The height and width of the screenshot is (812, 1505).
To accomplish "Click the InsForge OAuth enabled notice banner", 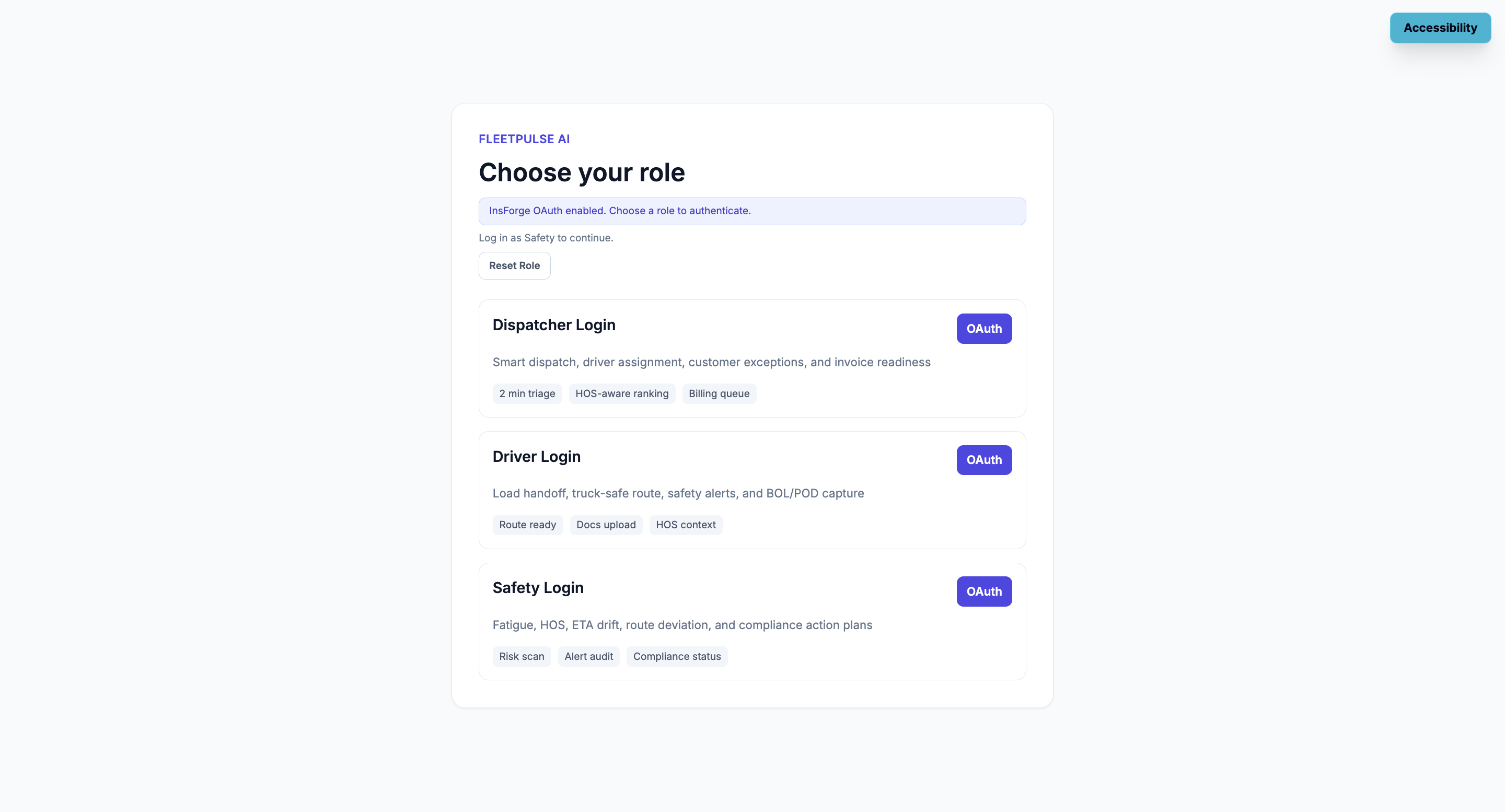I will pyautogui.click(x=751, y=211).
